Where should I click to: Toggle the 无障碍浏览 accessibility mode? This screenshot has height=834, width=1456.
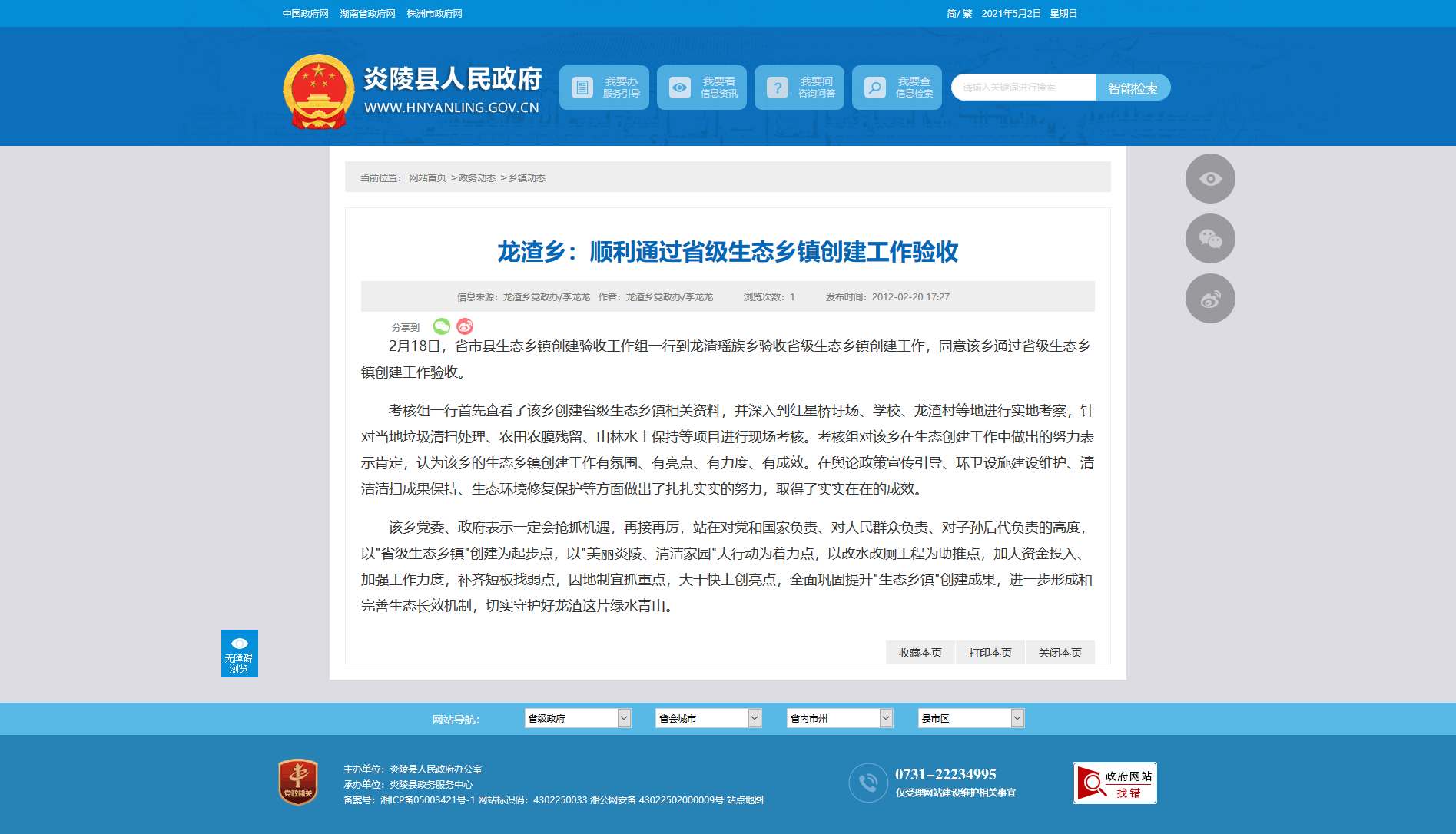239,654
